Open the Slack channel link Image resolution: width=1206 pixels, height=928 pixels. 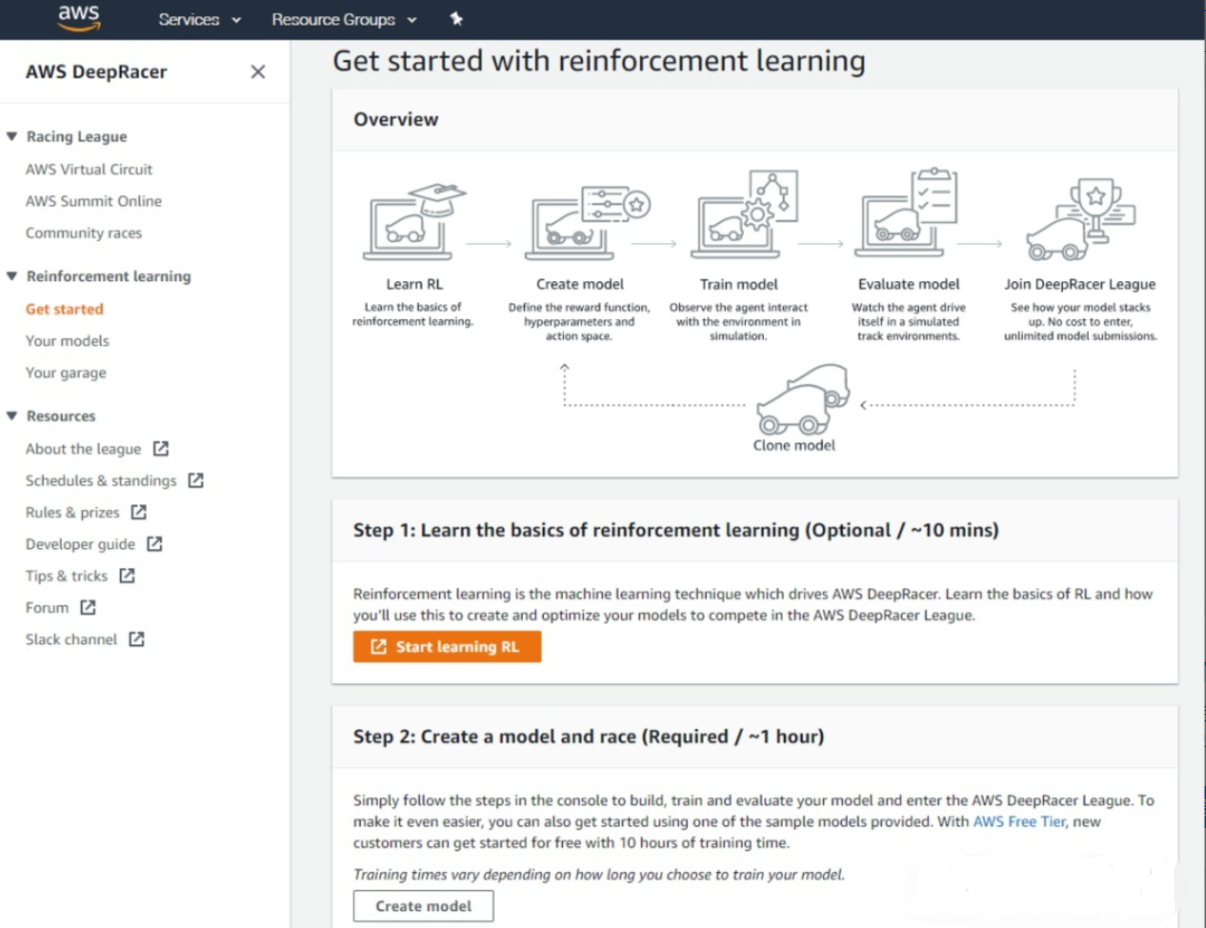(x=71, y=640)
